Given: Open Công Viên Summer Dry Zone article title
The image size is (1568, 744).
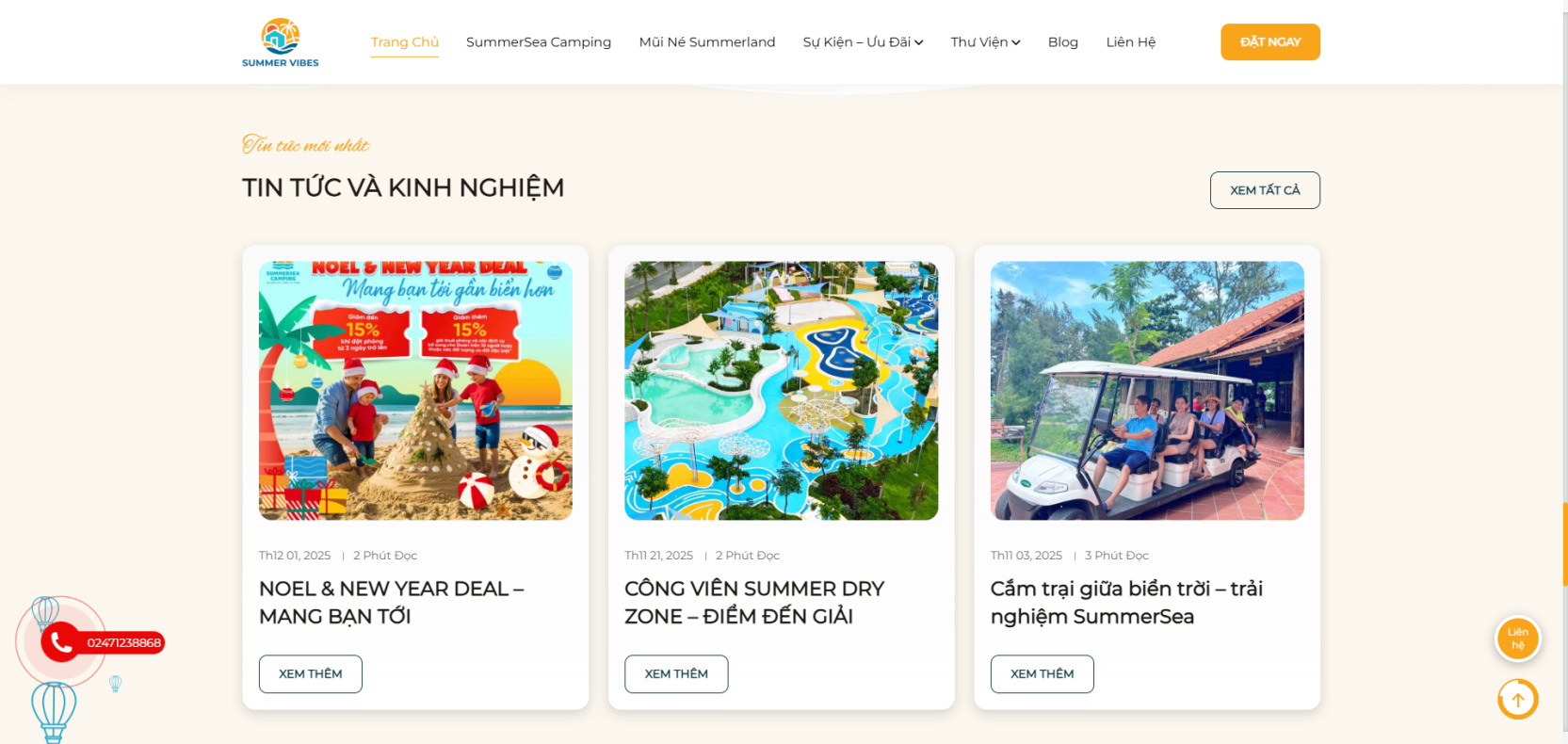Looking at the screenshot, I should pos(754,603).
